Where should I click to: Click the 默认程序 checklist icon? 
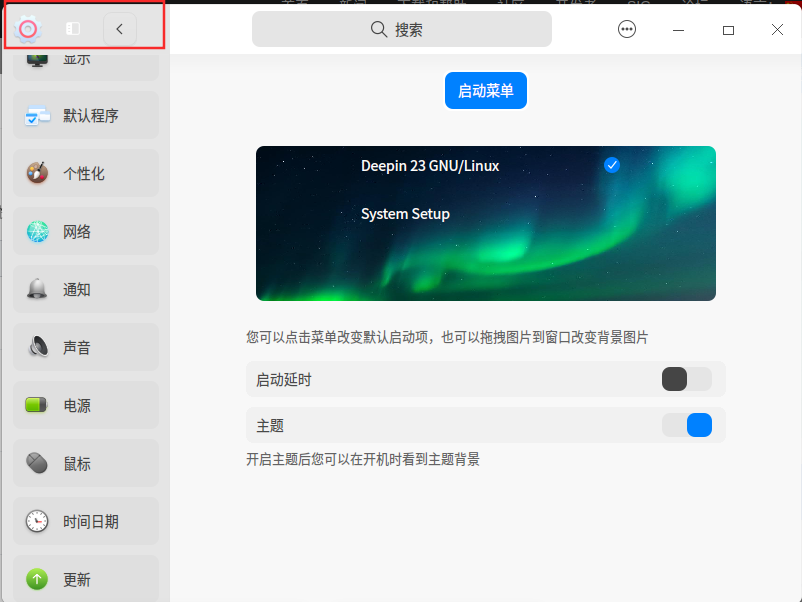click(x=37, y=116)
